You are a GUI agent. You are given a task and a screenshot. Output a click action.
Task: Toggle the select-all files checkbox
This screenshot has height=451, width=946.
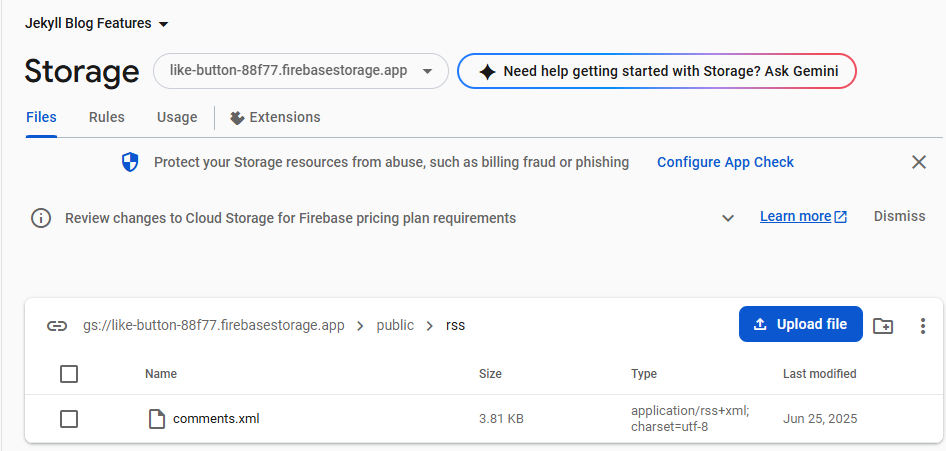click(x=69, y=374)
